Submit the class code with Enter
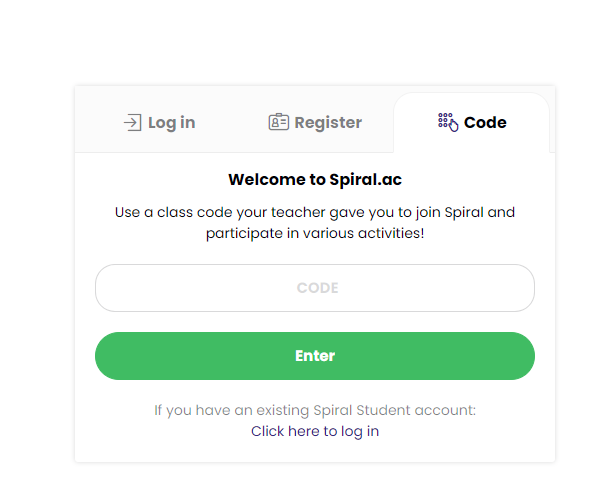 tap(315, 356)
